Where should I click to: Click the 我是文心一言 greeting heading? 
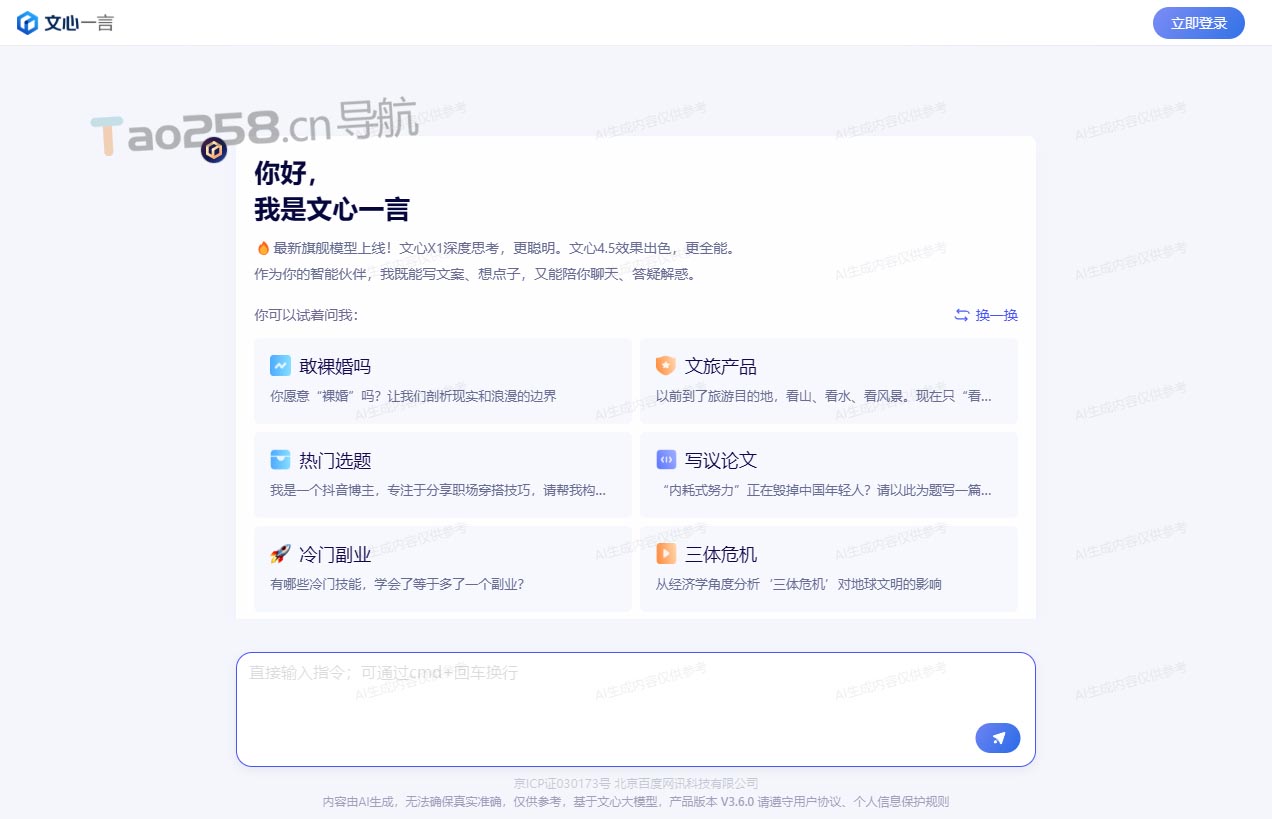point(332,210)
